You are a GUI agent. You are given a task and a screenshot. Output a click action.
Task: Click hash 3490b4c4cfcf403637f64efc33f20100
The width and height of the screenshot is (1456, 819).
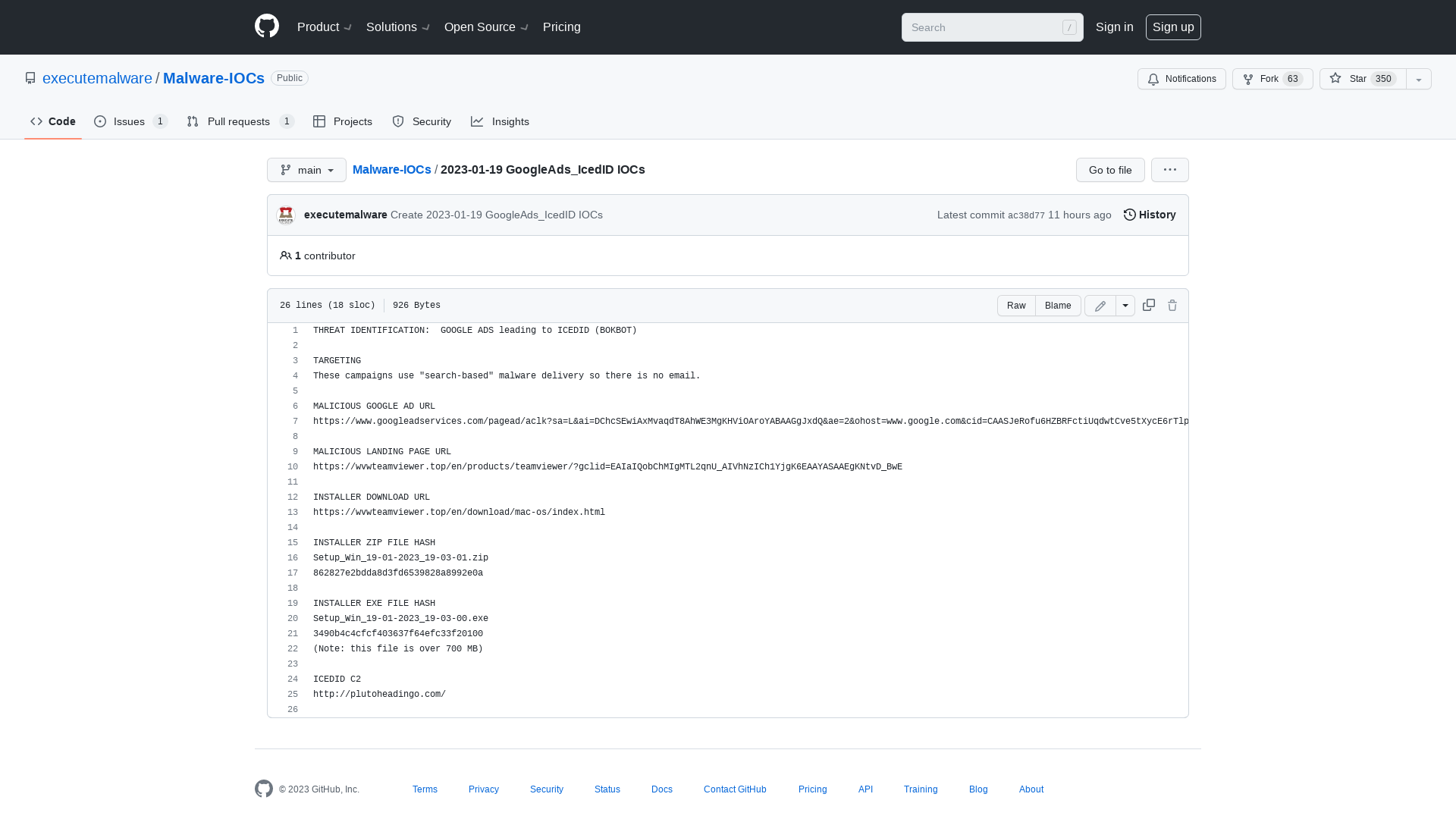tap(398, 634)
